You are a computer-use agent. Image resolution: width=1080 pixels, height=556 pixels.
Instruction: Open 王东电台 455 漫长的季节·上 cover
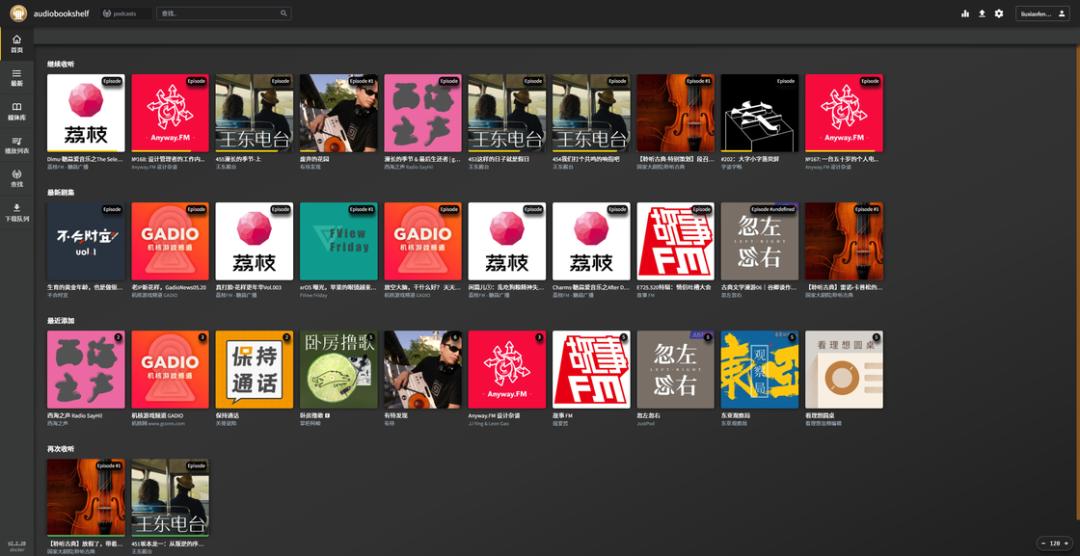(x=254, y=113)
